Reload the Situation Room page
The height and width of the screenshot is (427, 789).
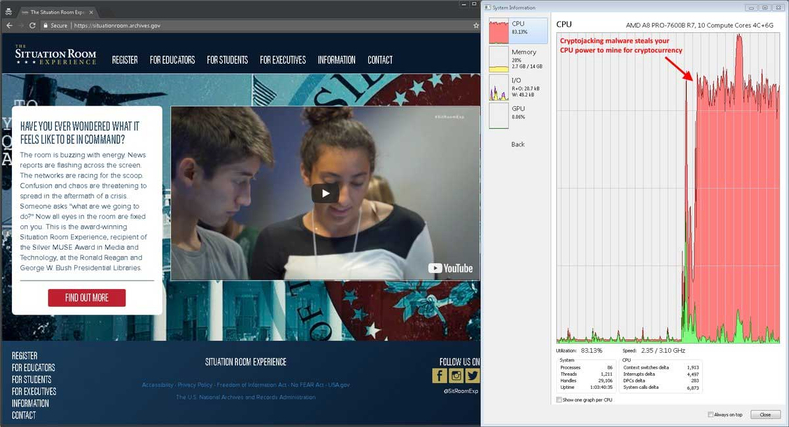point(32,25)
